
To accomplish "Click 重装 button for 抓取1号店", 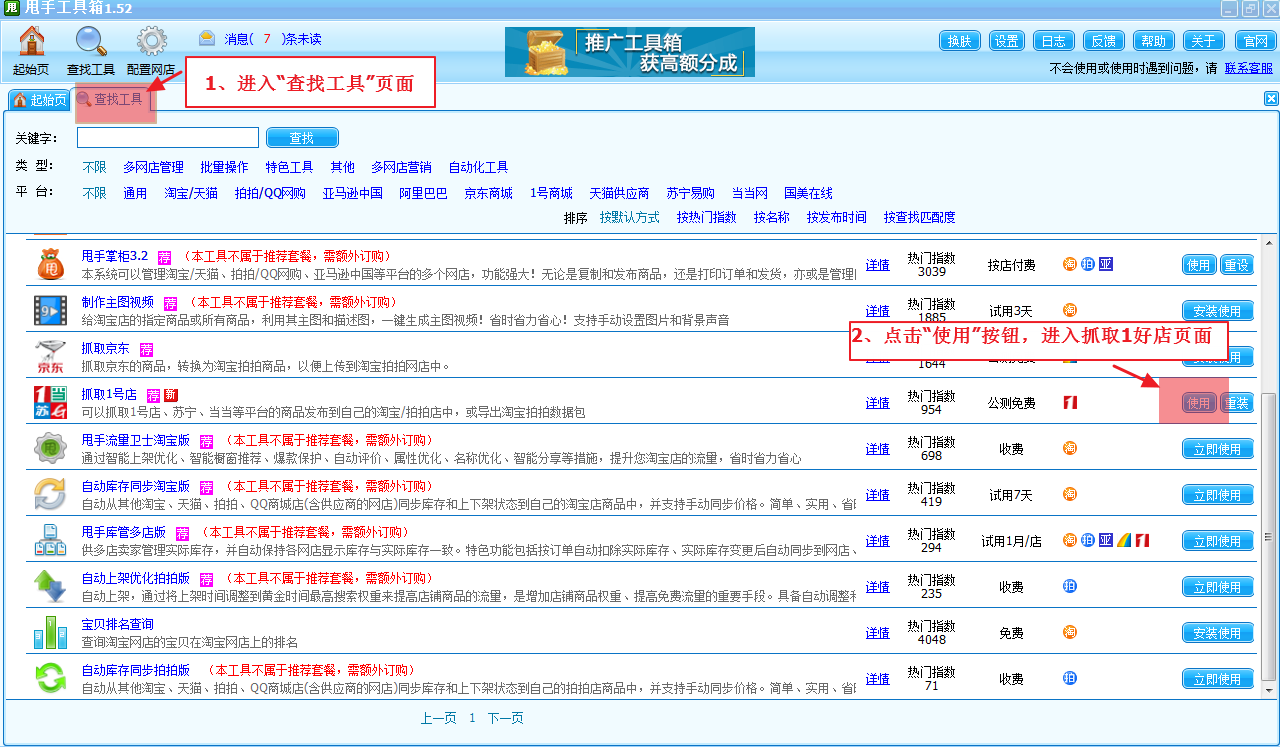I will (x=1237, y=403).
